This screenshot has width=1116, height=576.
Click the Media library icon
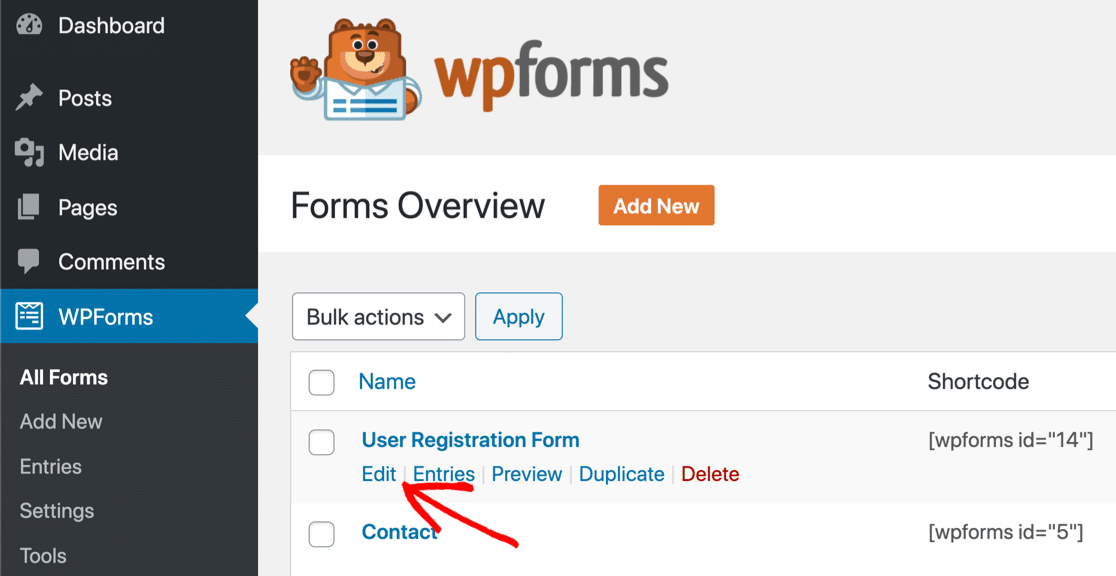(29, 153)
